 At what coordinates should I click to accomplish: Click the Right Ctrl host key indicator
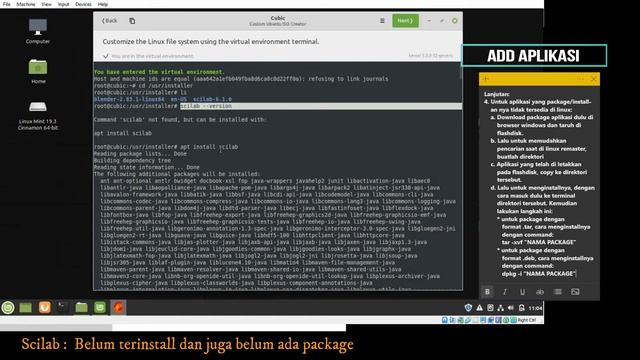(527, 320)
